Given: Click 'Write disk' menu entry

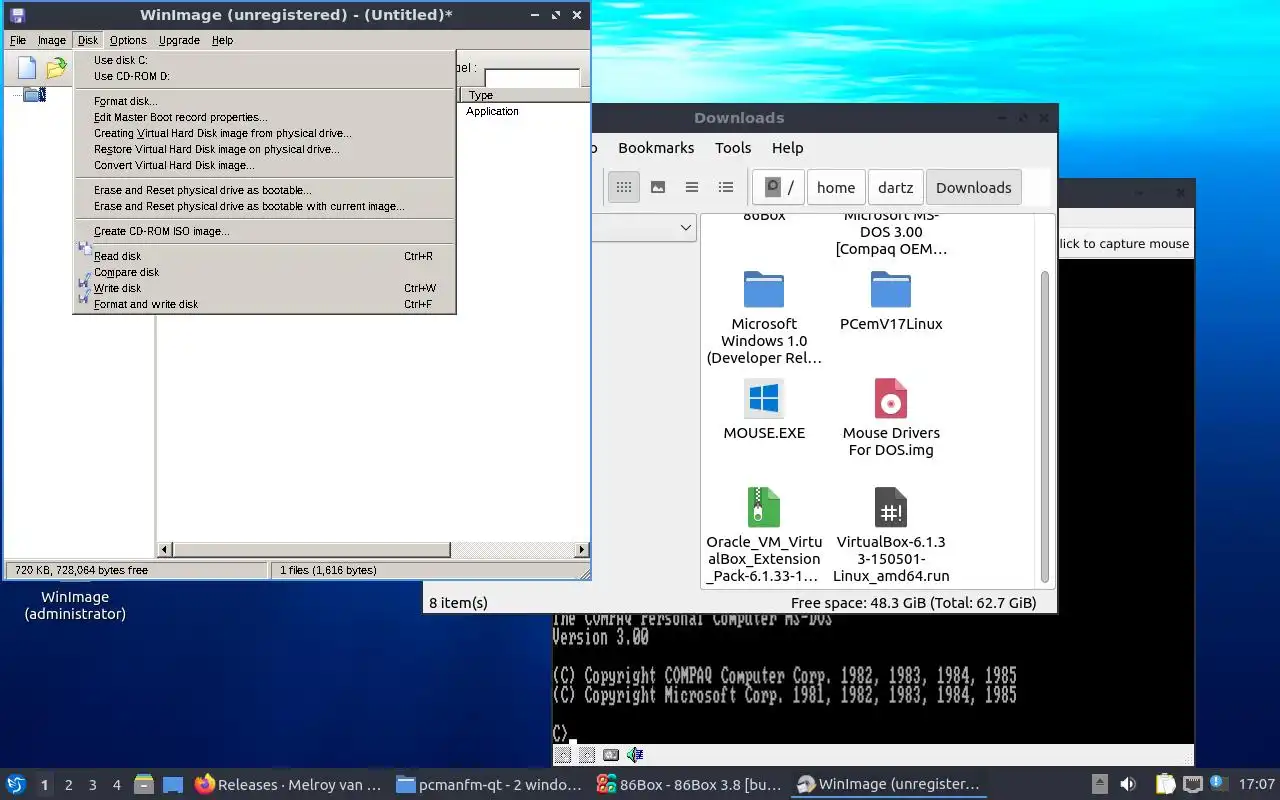Looking at the screenshot, I should tap(264, 288).
